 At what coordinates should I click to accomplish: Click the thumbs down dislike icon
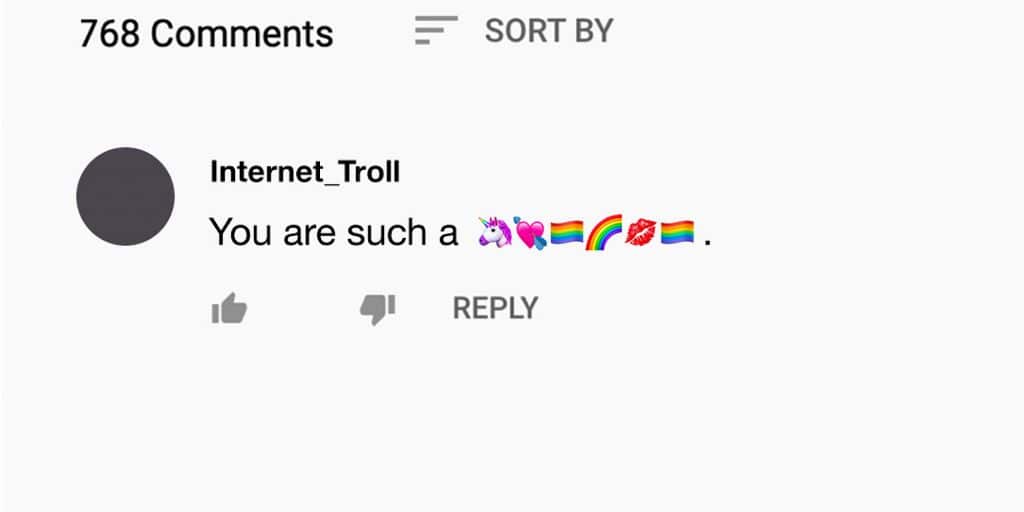[x=377, y=310]
